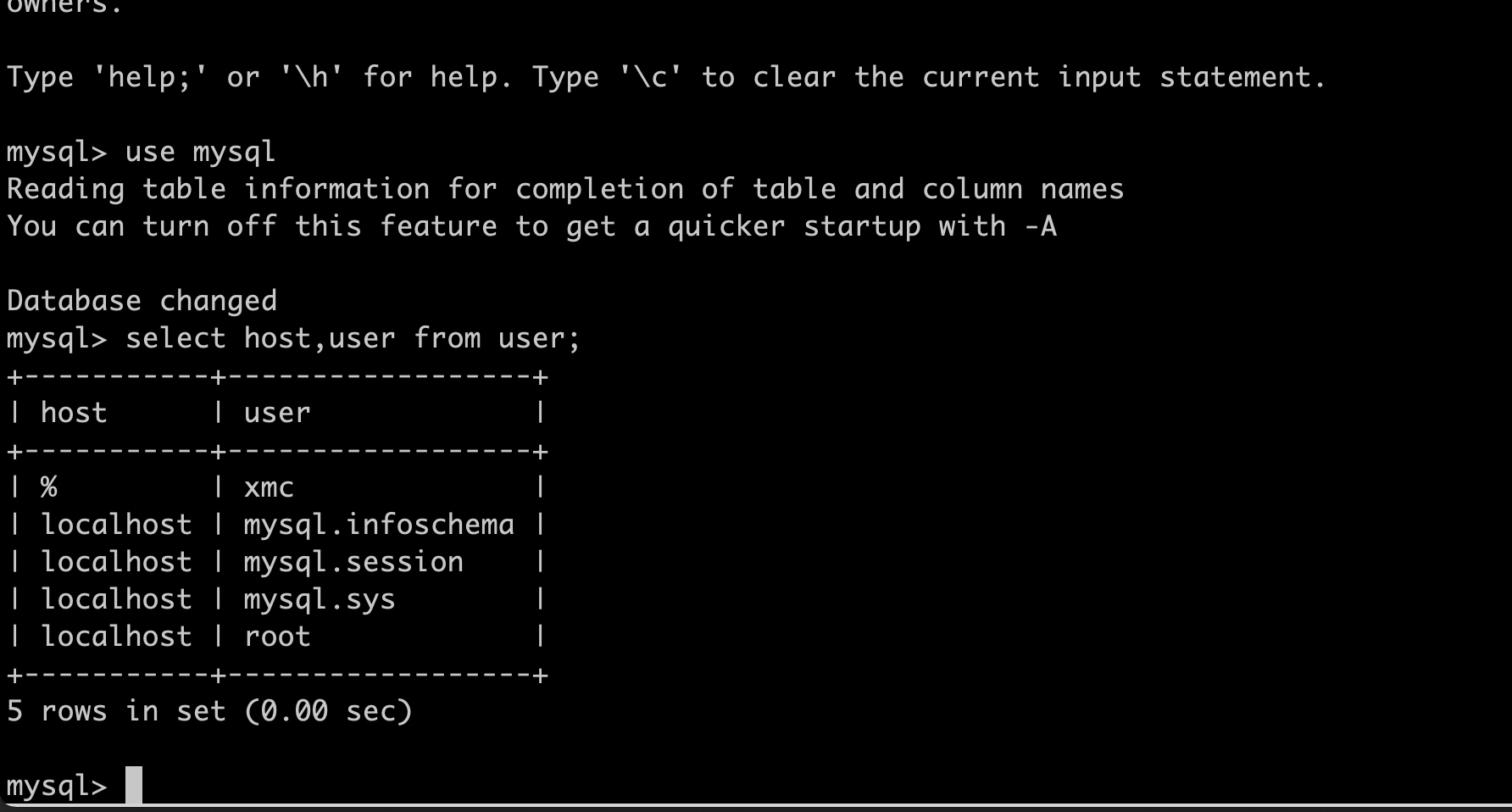1512x812 pixels.
Task: Click the 'select host,user from user;' command
Action: pos(353,338)
